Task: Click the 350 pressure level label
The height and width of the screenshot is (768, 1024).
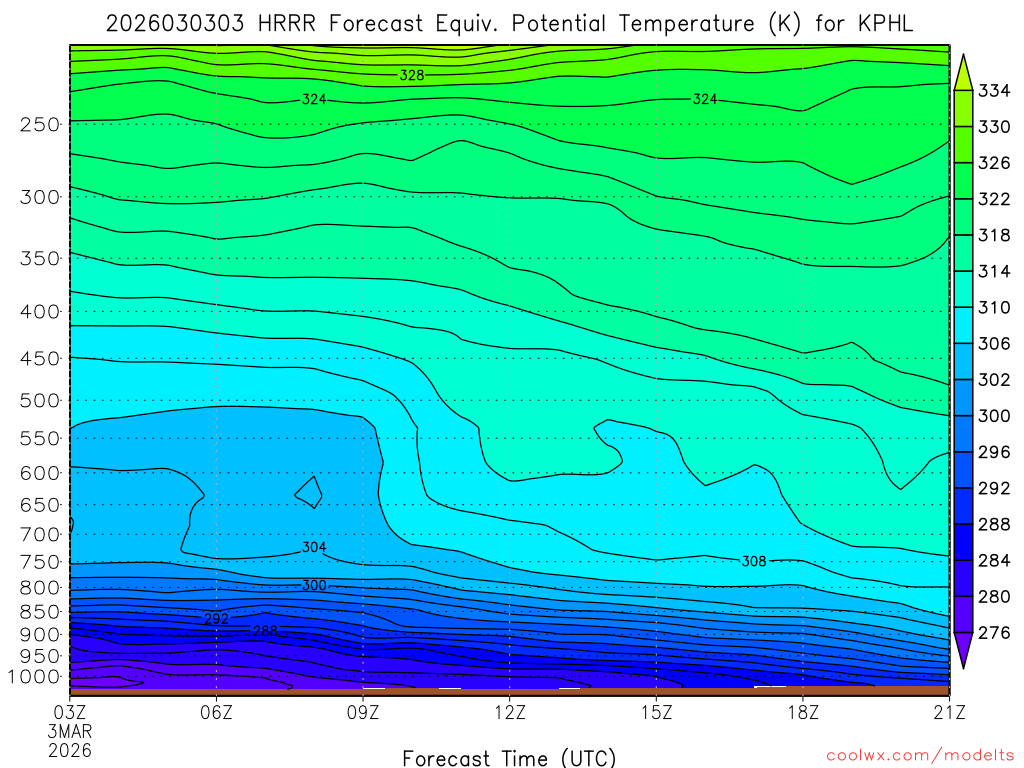Action: [x=40, y=258]
